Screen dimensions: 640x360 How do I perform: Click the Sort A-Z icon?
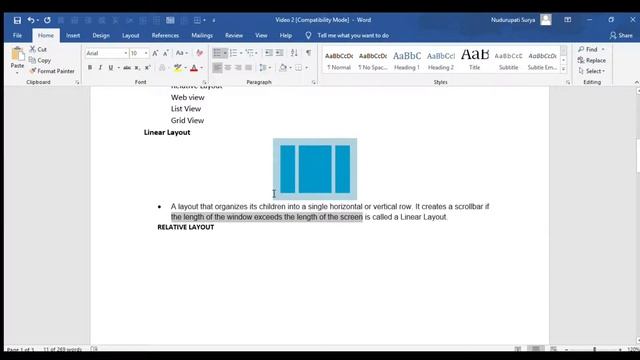294,53
